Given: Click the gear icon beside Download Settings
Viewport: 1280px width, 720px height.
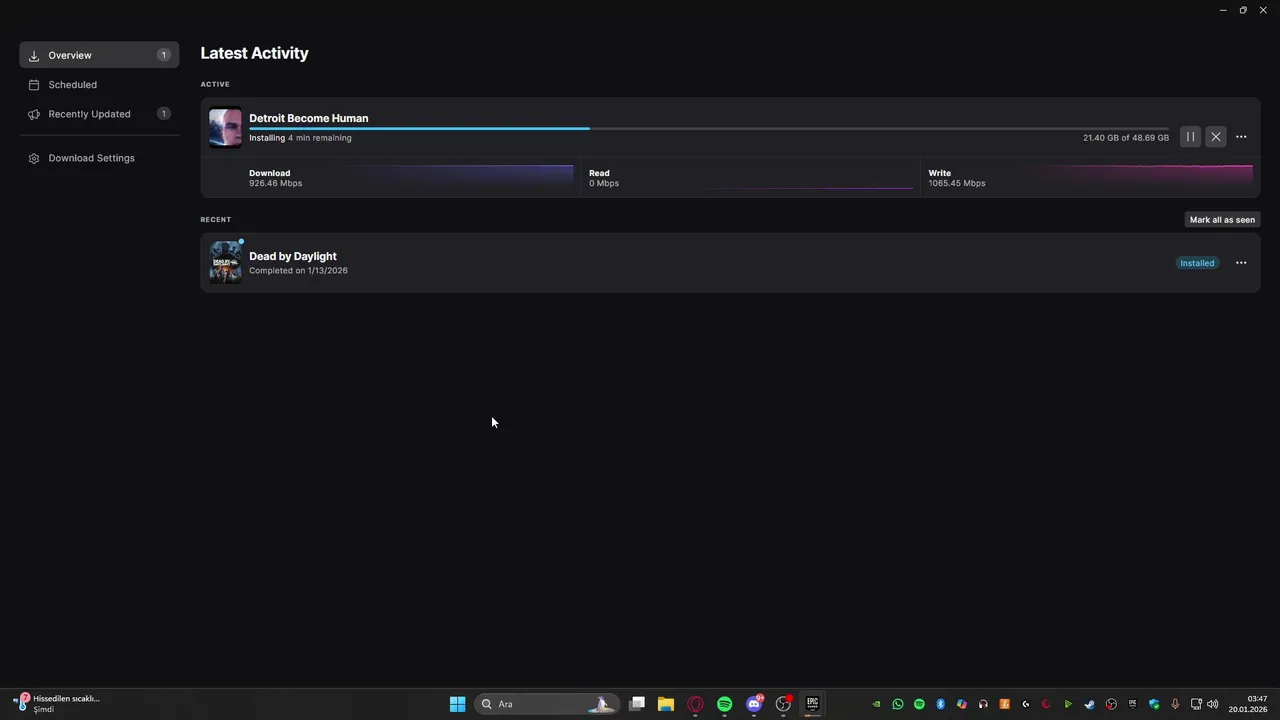Looking at the screenshot, I should 34,158.
